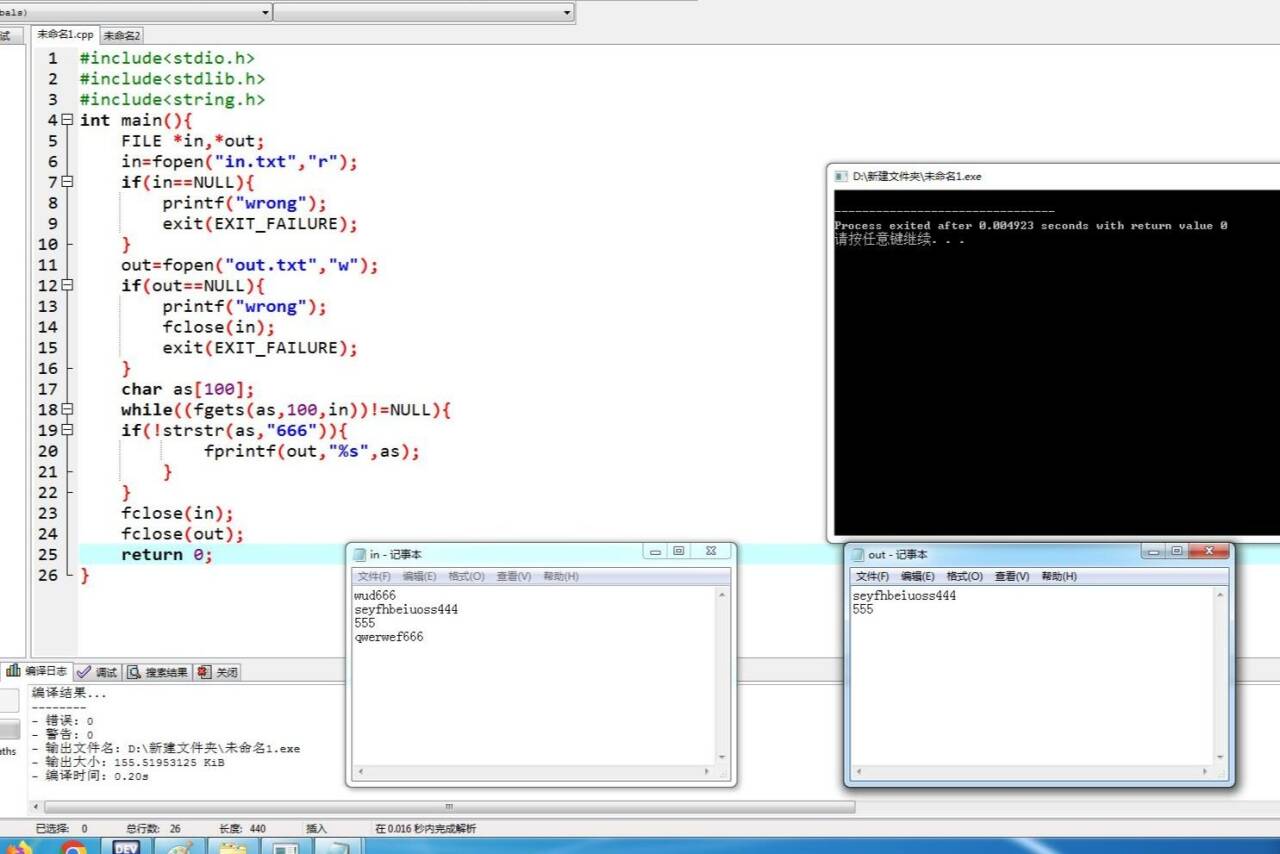Click the 'char as[100];' code line
The width and height of the screenshot is (1280, 854).
[x=188, y=389]
